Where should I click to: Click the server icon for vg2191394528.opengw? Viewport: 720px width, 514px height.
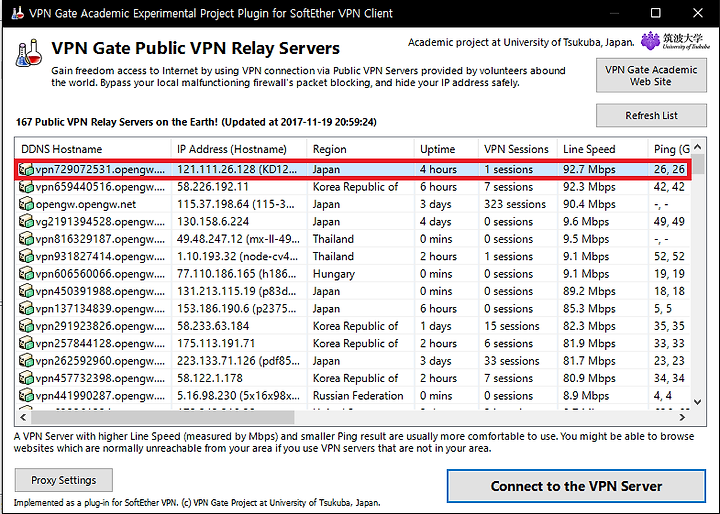(26, 222)
